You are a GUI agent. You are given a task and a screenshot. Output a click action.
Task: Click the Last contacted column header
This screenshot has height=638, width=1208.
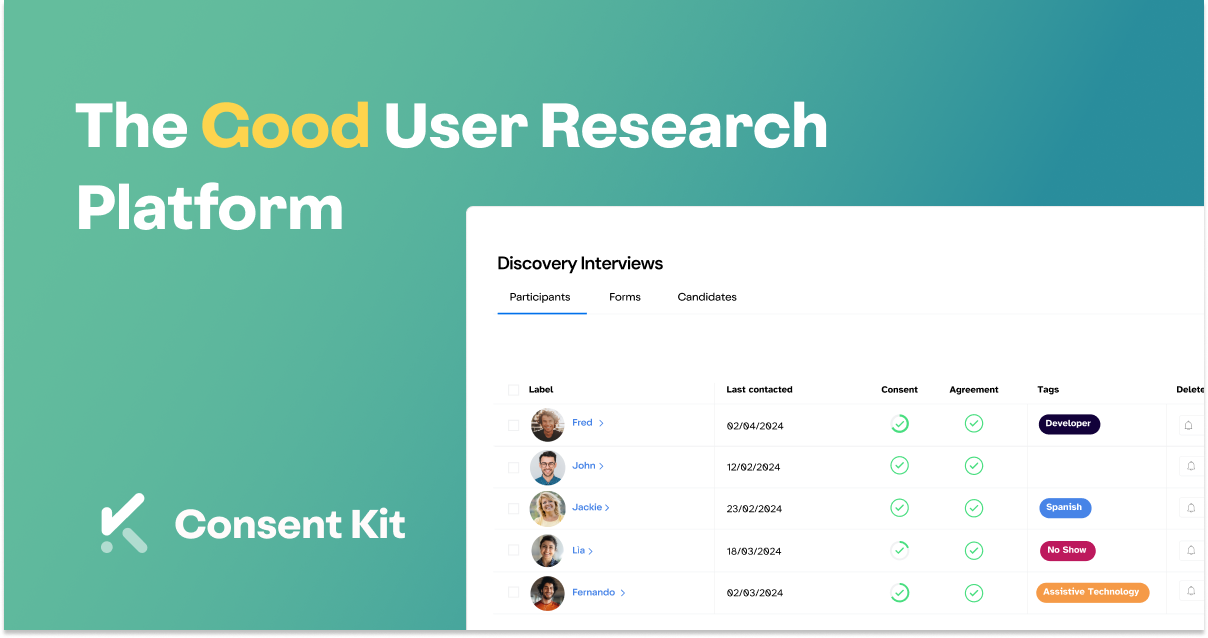pos(759,390)
